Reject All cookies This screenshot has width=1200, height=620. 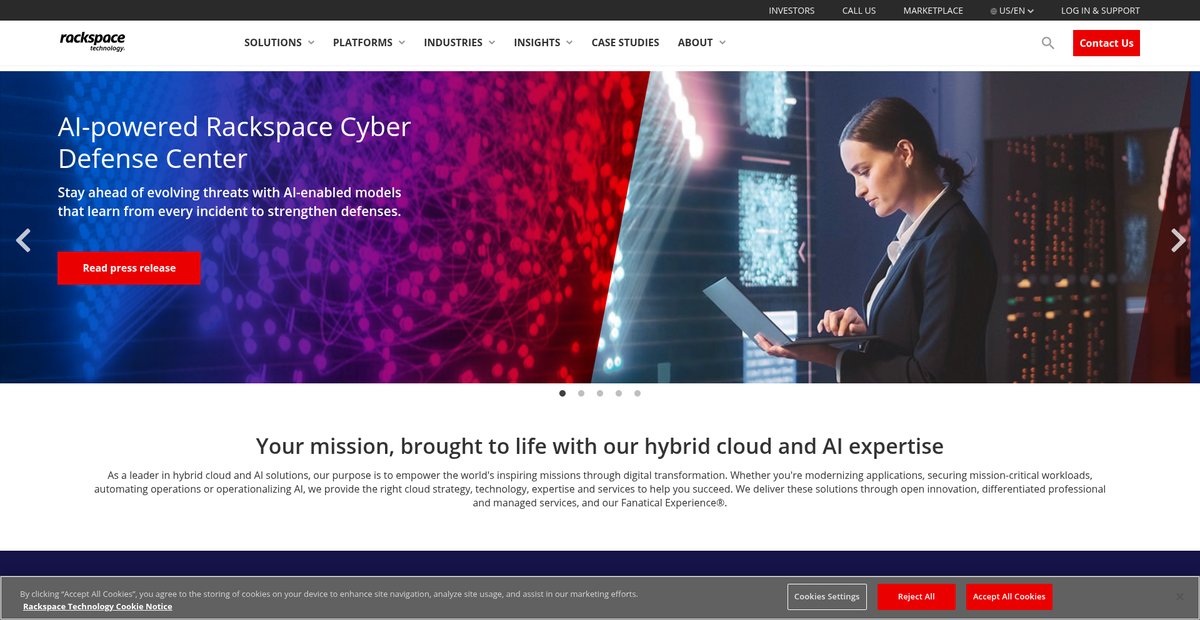tap(916, 597)
